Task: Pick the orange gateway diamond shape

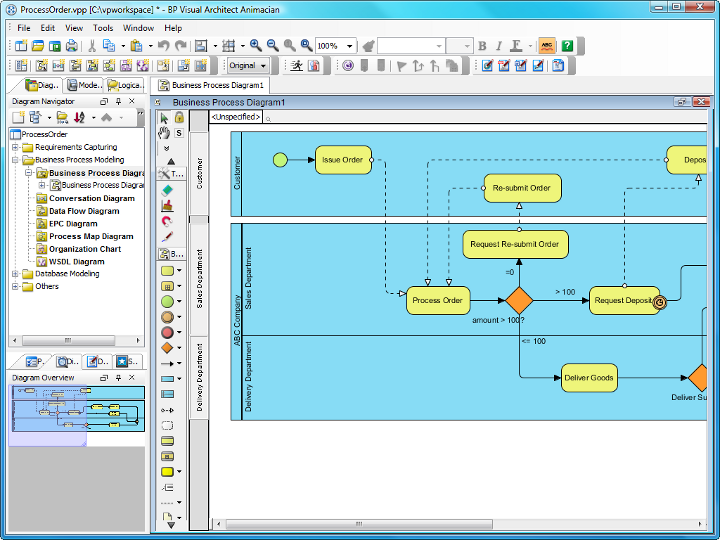Action: tap(167, 348)
